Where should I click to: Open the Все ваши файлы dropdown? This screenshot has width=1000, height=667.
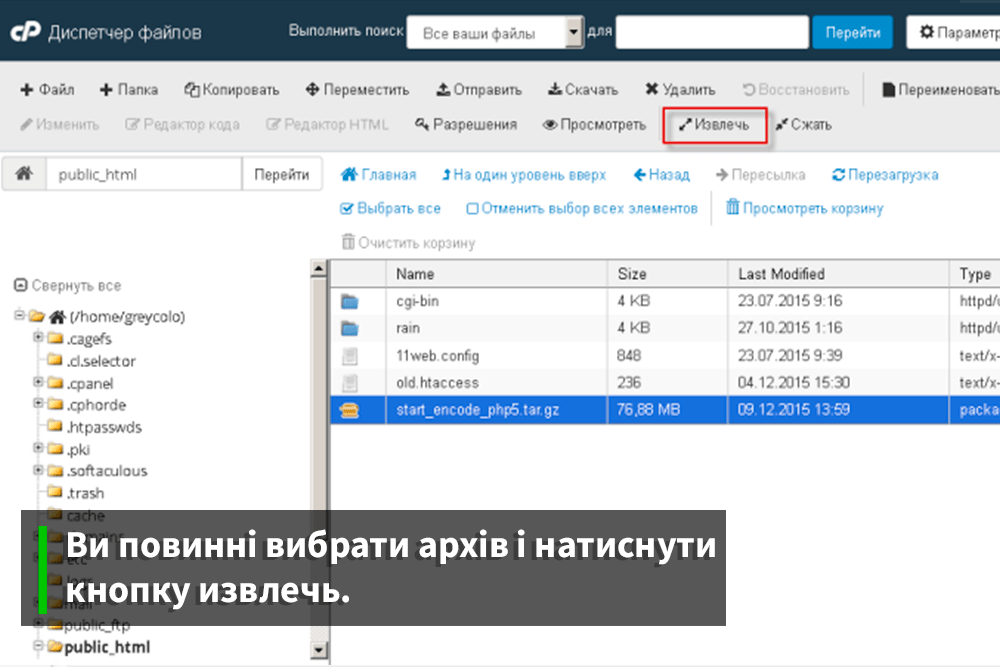click(495, 32)
